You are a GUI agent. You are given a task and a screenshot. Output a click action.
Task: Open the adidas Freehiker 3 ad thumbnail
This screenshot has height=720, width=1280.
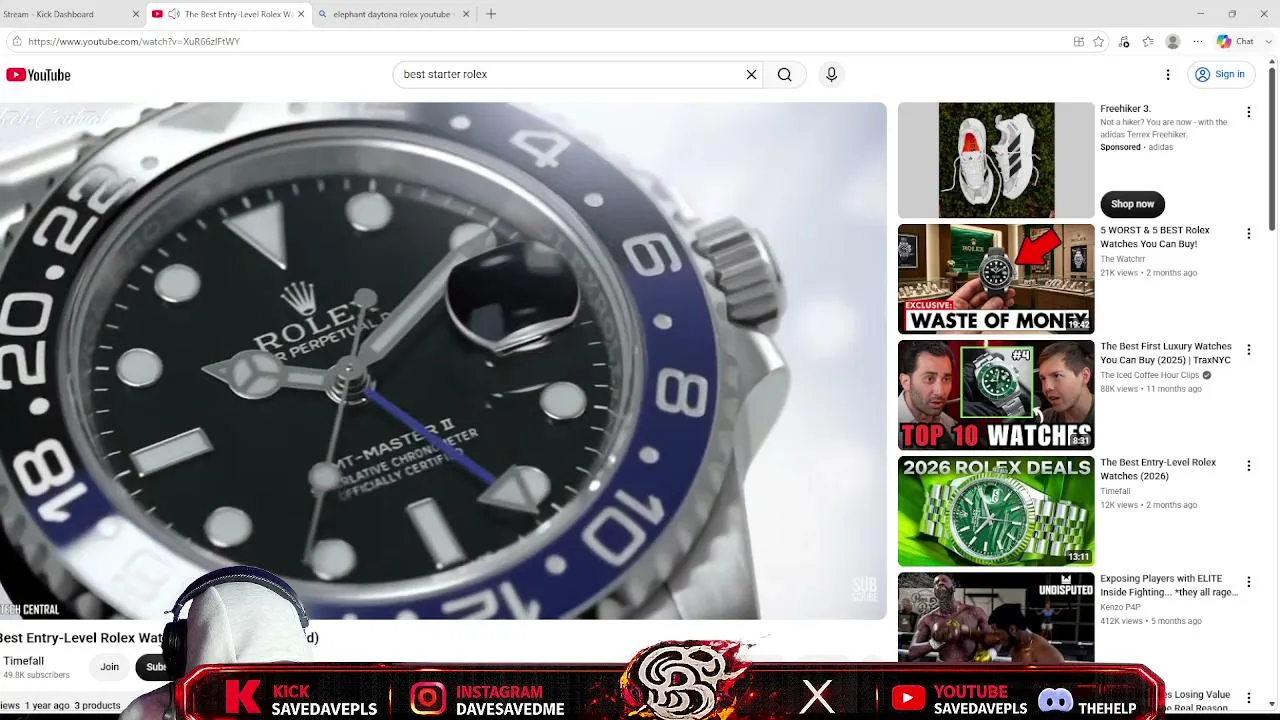(996, 160)
